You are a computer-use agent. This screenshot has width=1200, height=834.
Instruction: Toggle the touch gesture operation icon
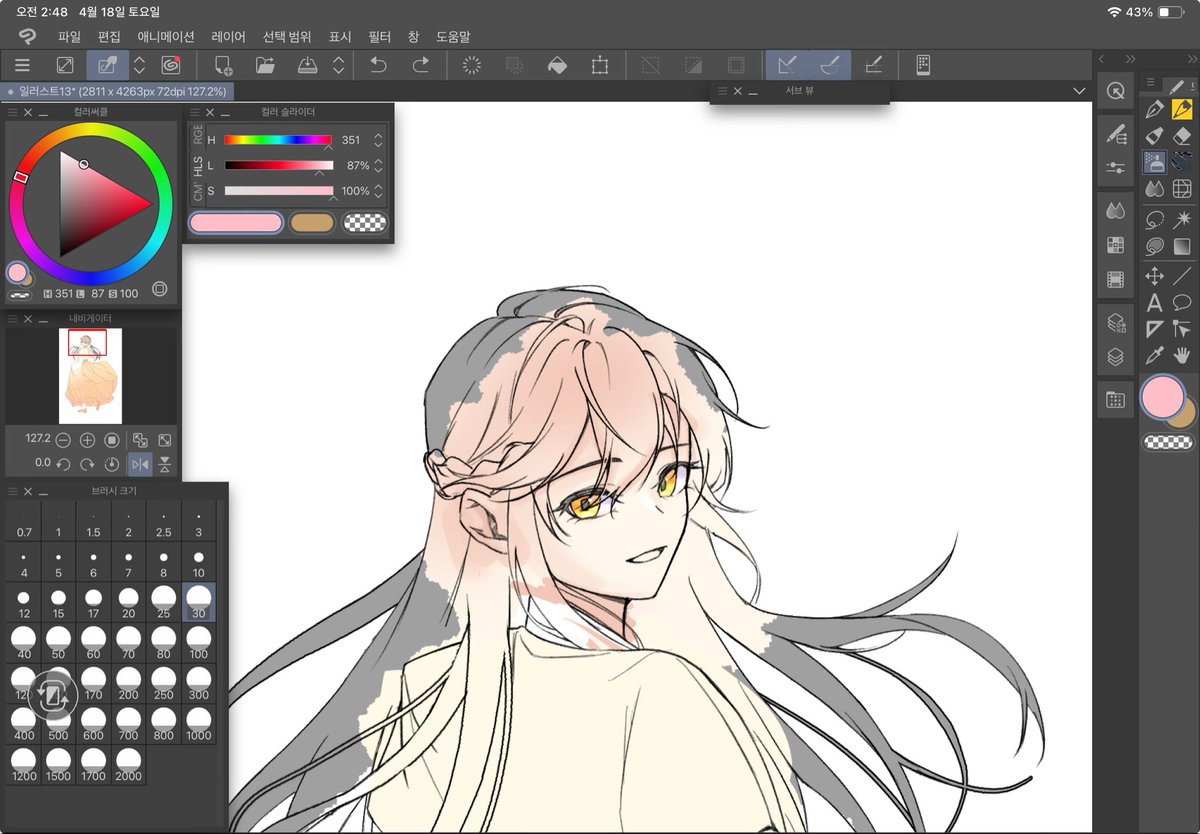point(108,65)
